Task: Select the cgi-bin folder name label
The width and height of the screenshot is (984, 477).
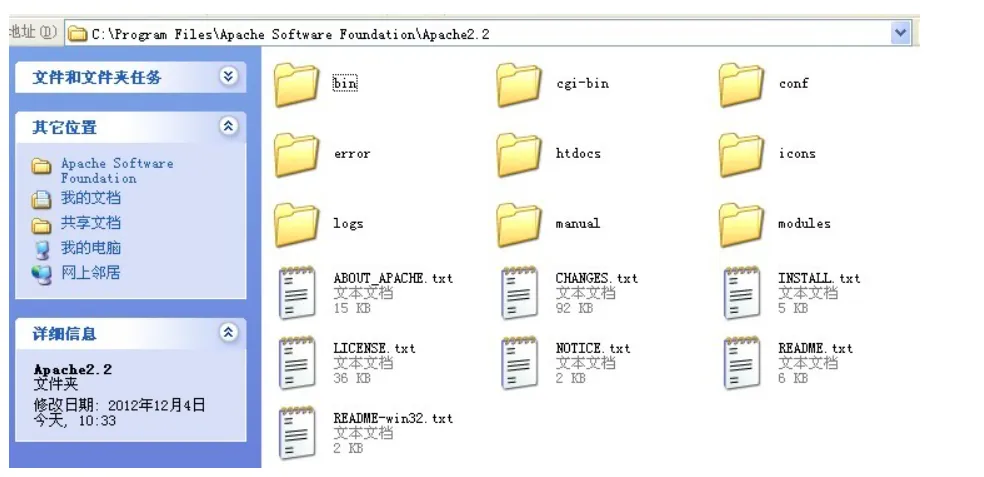Action: pyautogui.click(x=582, y=83)
